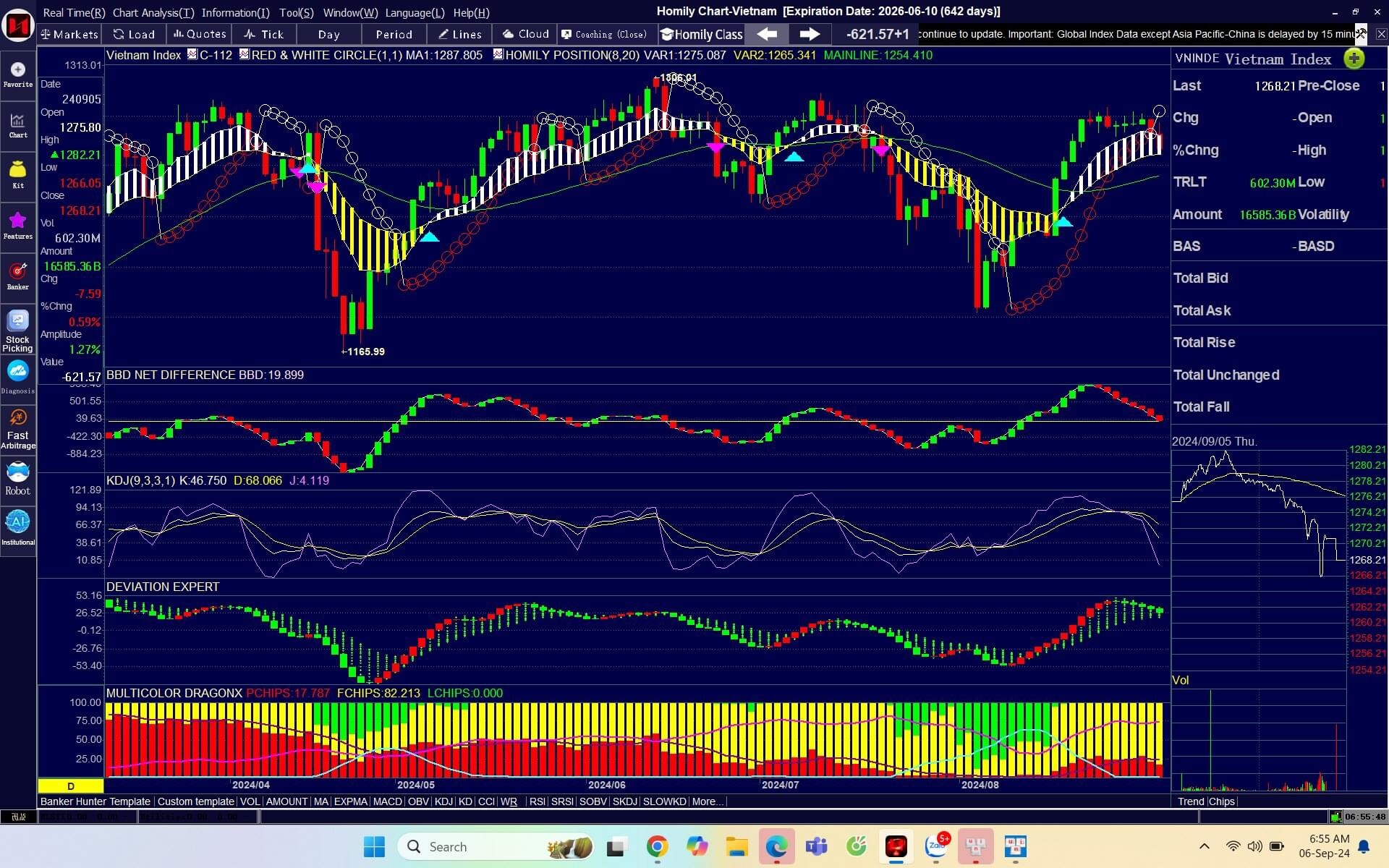Select the Banker Hunter Template tab

click(x=95, y=801)
